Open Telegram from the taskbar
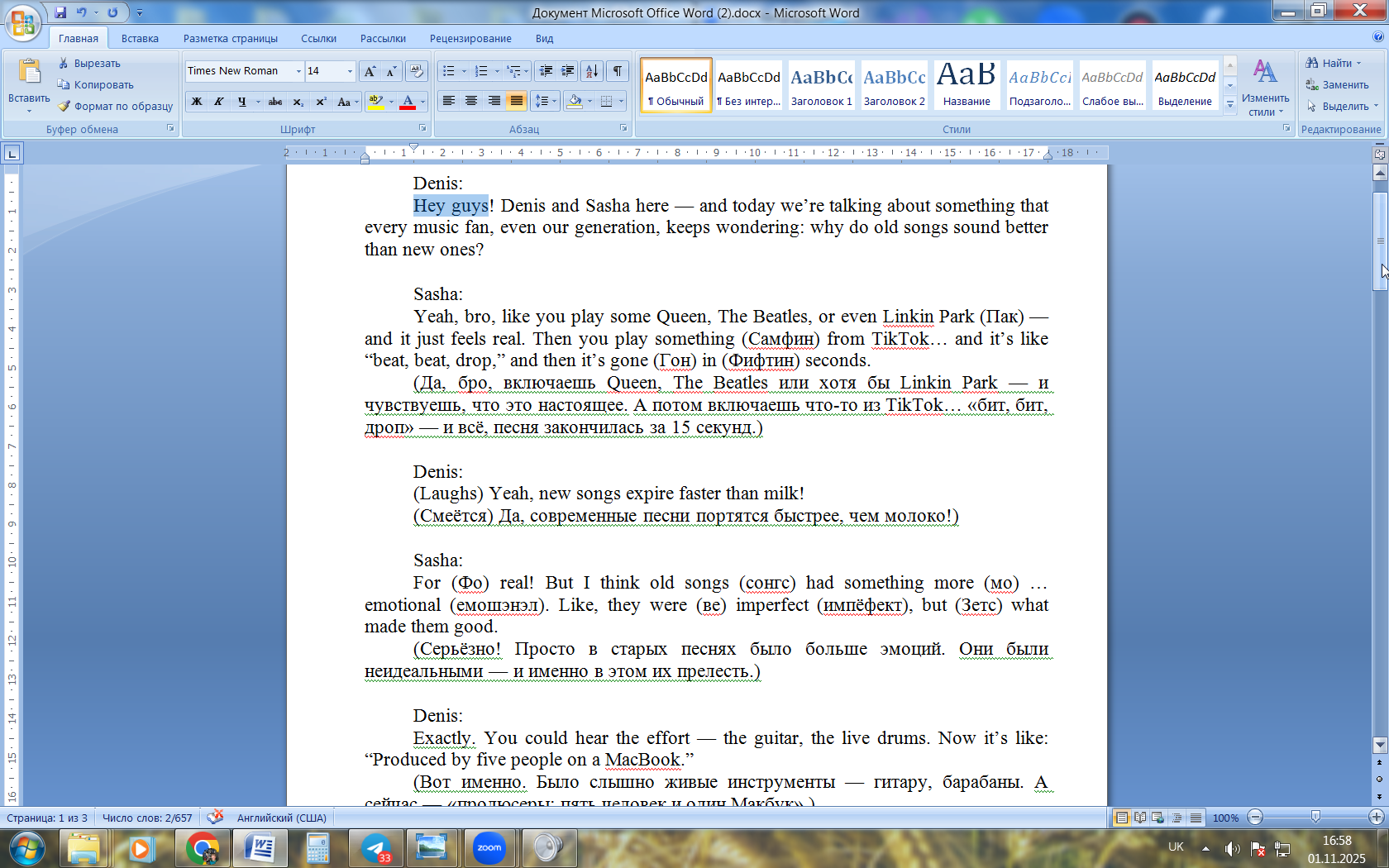The image size is (1389, 868). [376, 848]
